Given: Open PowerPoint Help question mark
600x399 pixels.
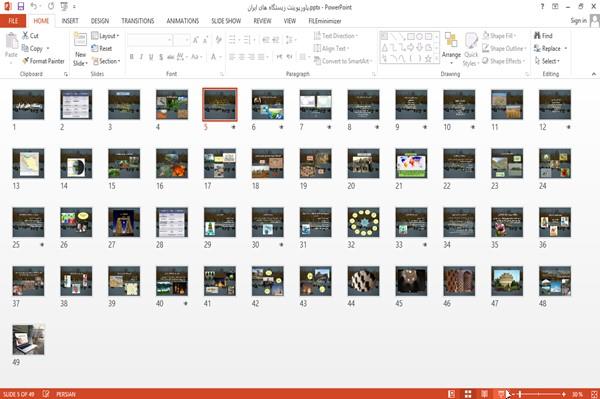Looking at the screenshot, I should pos(542,7).
